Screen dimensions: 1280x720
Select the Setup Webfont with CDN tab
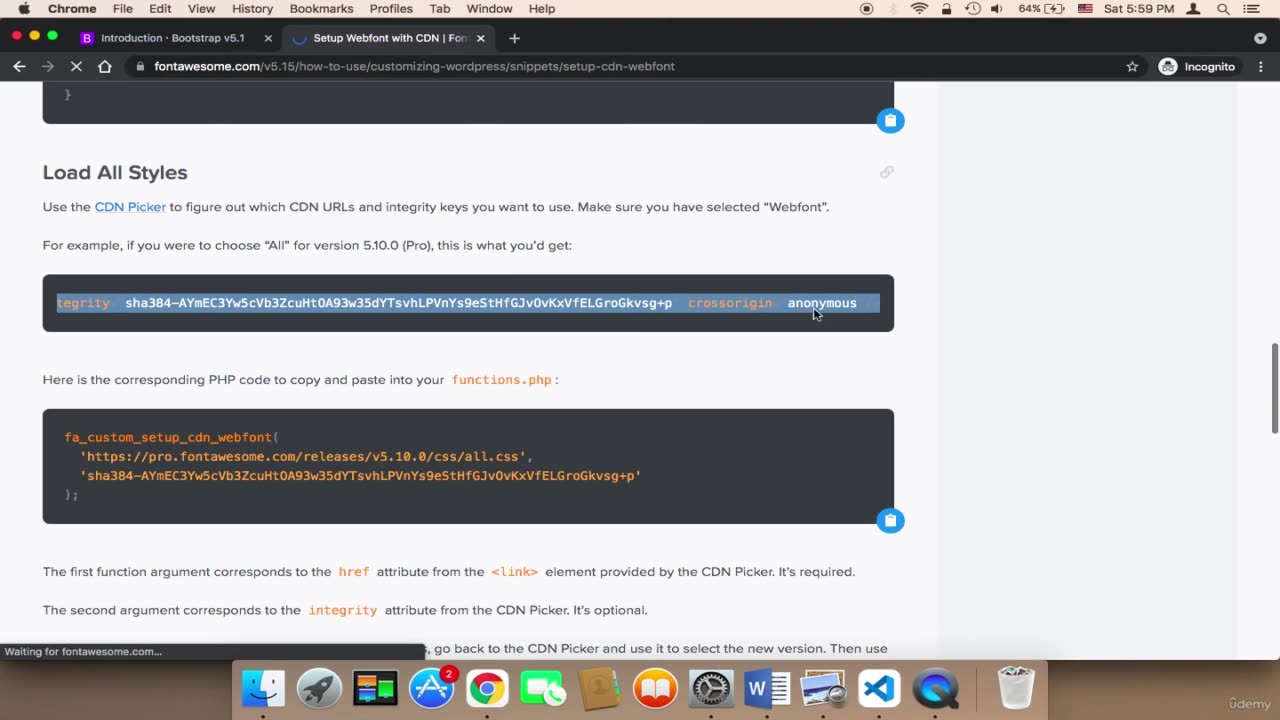[388, 38]
